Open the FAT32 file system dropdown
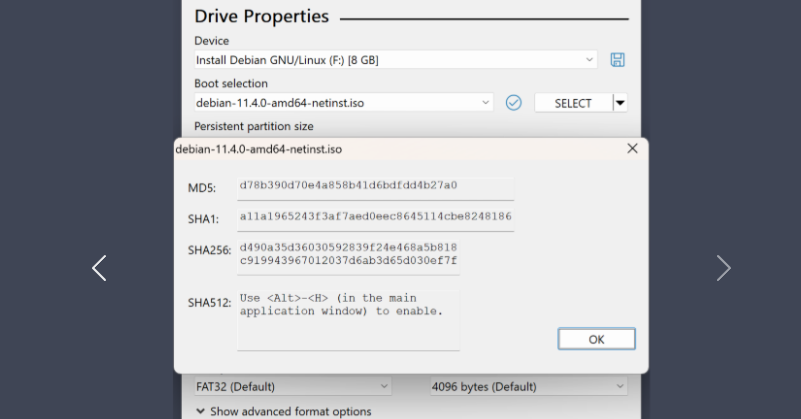This screenshot has width=801, height=419. [293, 386]
